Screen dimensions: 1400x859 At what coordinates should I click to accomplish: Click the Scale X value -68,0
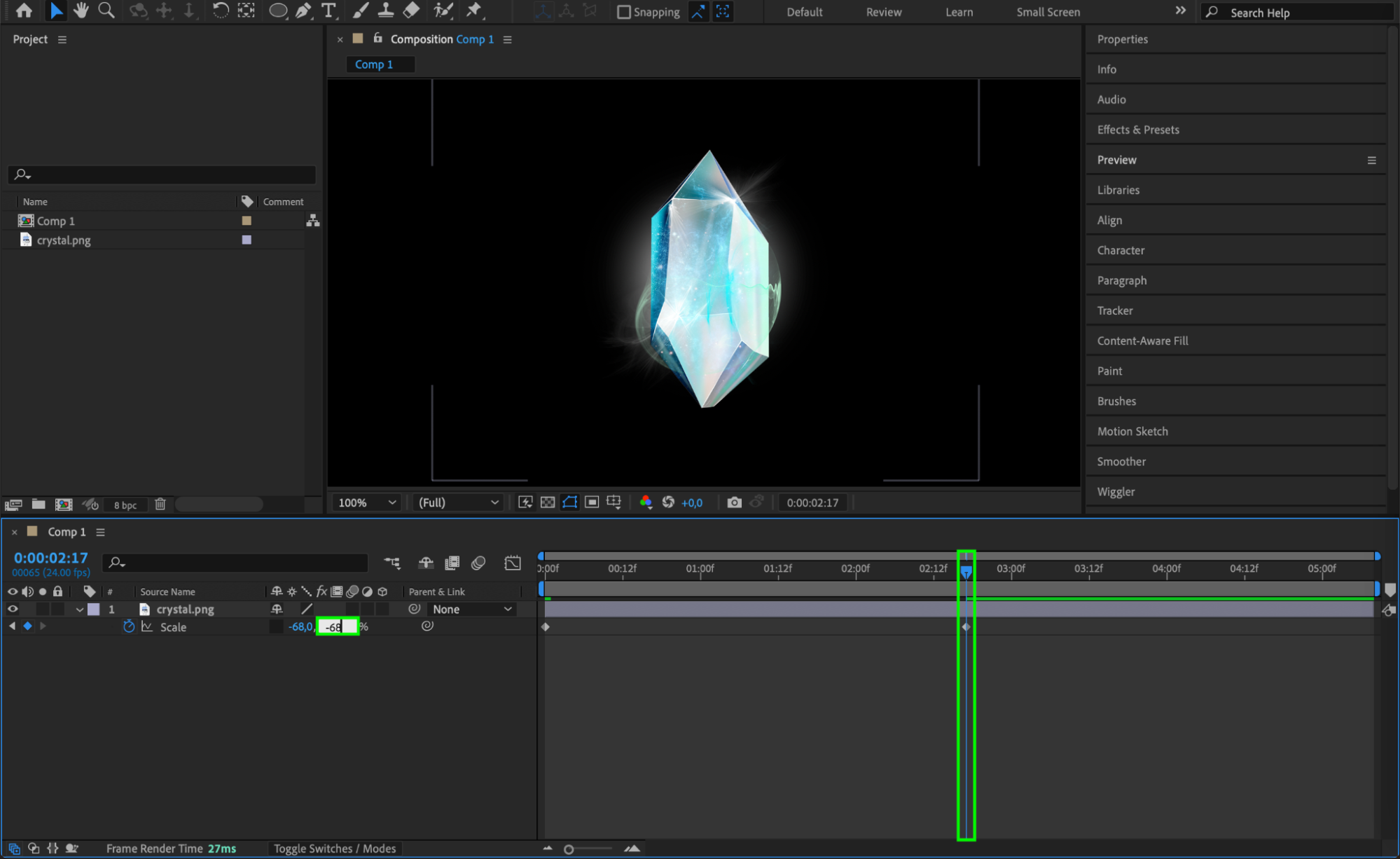point(300,626)
